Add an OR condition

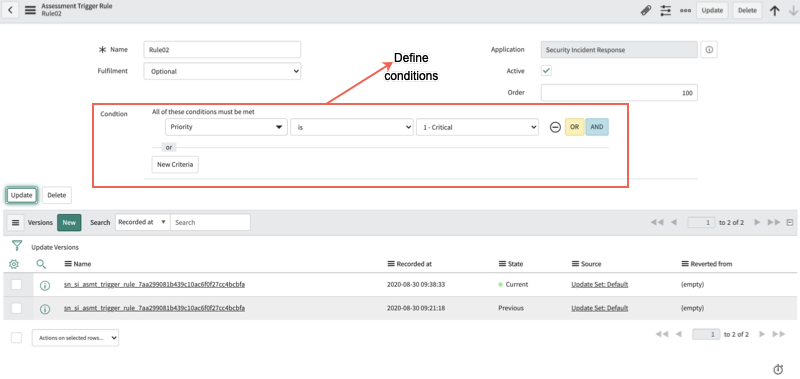(x=574, y=128)
